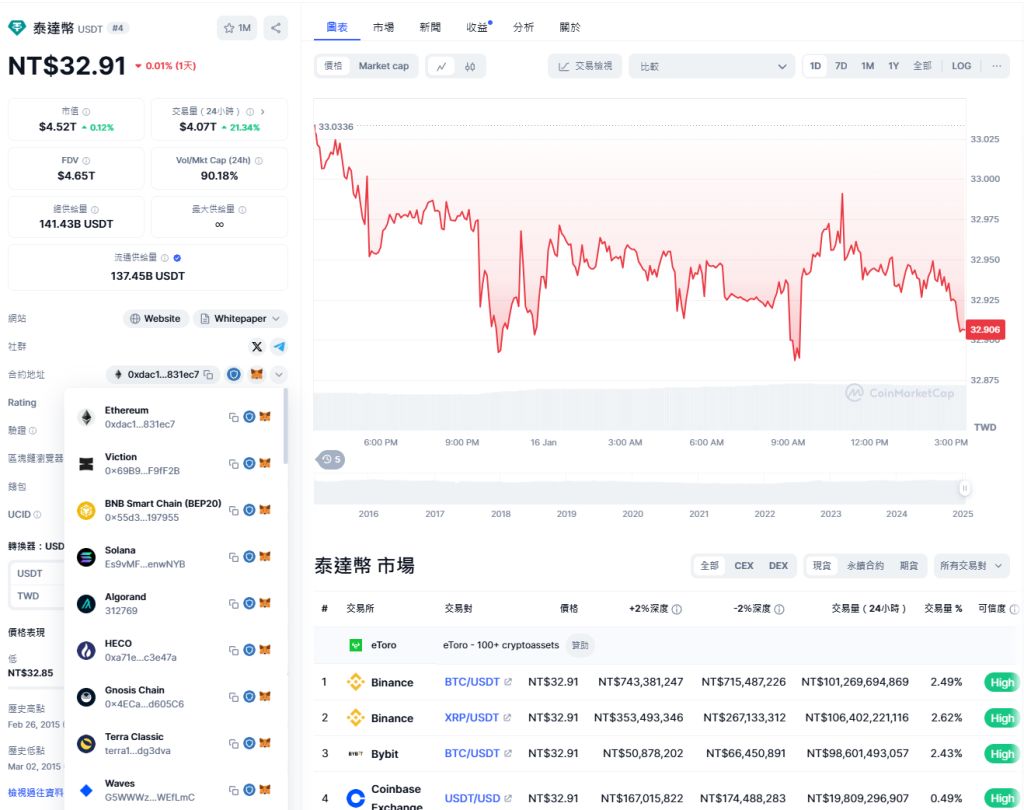Click the 2020 mark on the range slider
Viewport: 1024px width, 810px height.
pos(631,513)
